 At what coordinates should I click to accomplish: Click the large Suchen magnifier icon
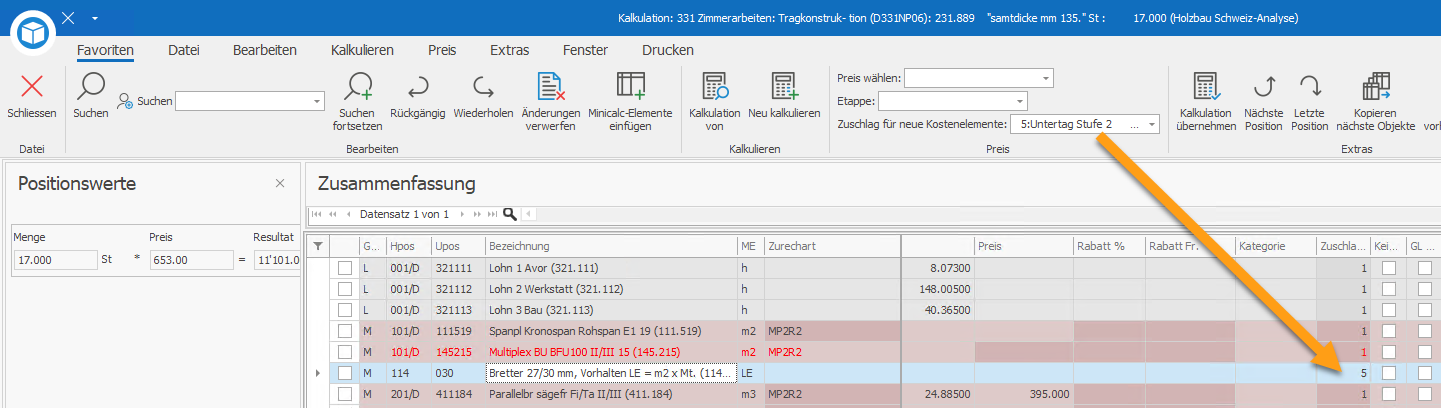[x=91, y=86]
